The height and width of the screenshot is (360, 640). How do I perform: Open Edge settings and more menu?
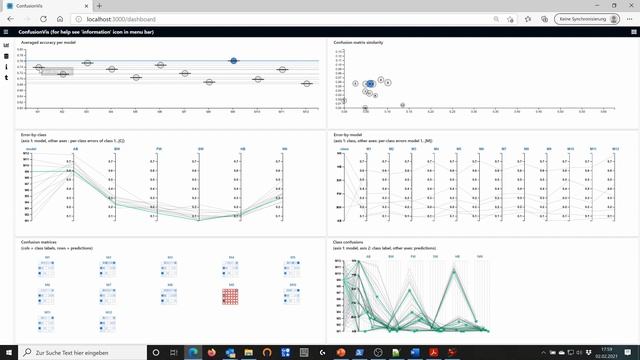629,19
